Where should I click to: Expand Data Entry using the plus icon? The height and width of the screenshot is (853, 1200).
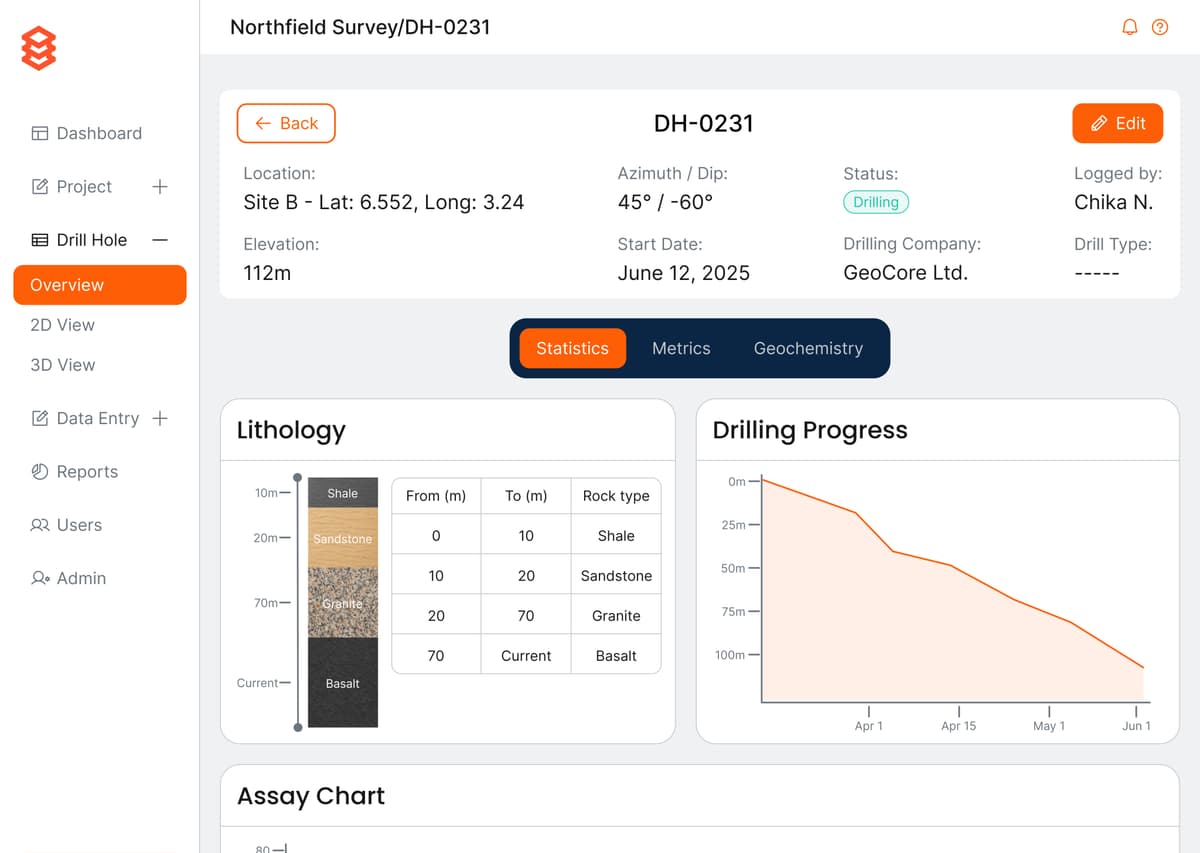[x=160, y=418]
